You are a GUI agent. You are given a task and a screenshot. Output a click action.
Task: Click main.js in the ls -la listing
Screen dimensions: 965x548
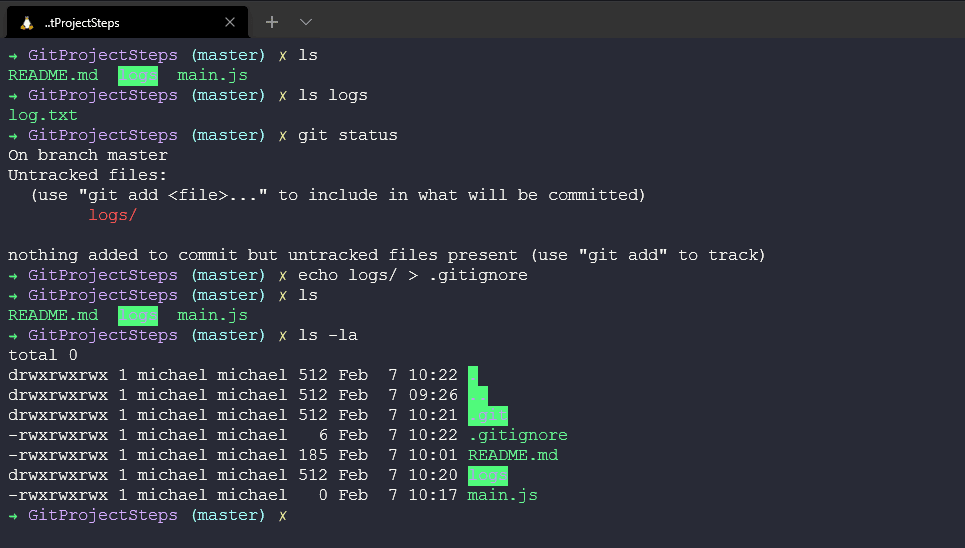(502, 495)
